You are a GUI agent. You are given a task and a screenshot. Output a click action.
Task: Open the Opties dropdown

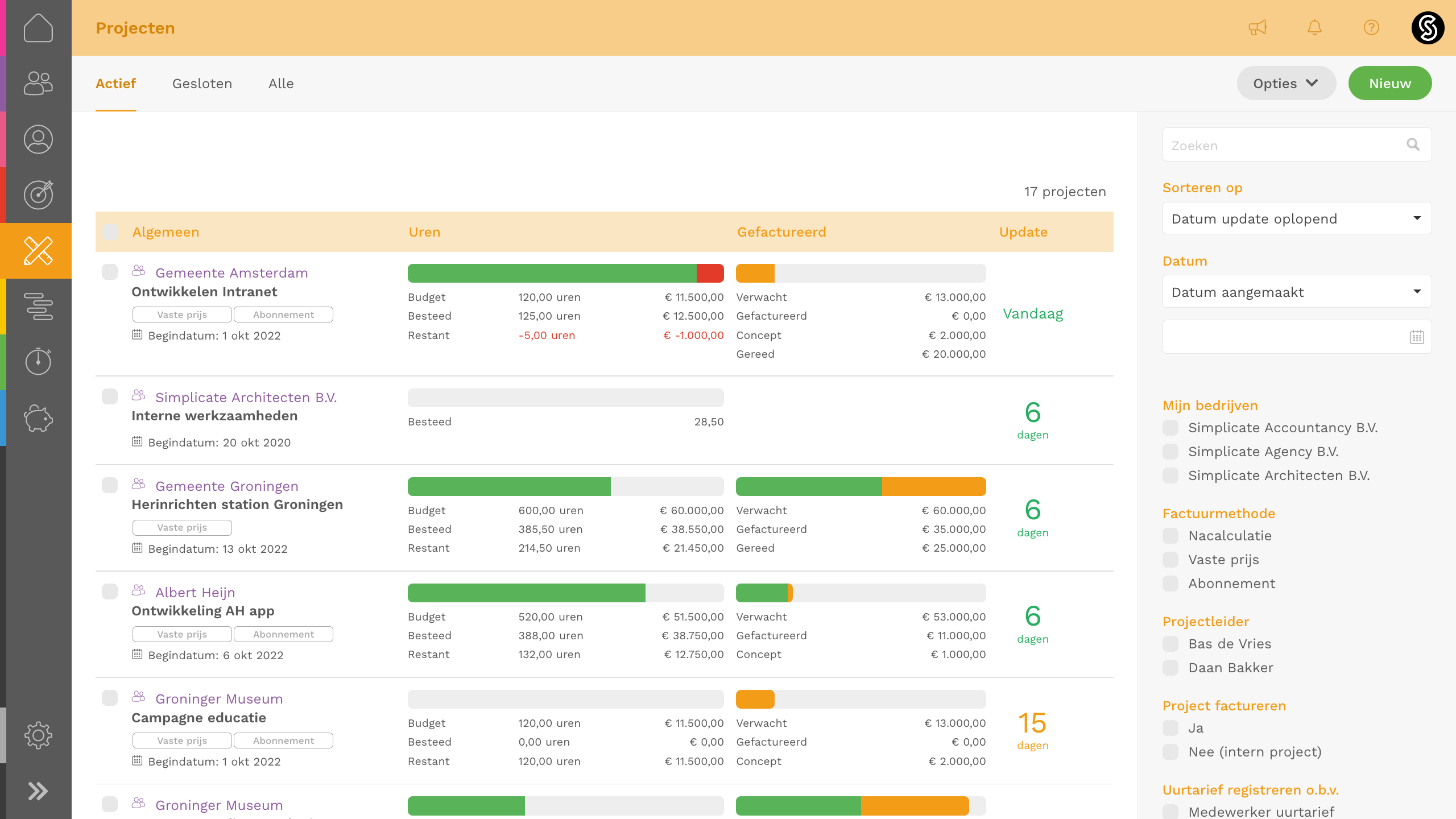1287,82
